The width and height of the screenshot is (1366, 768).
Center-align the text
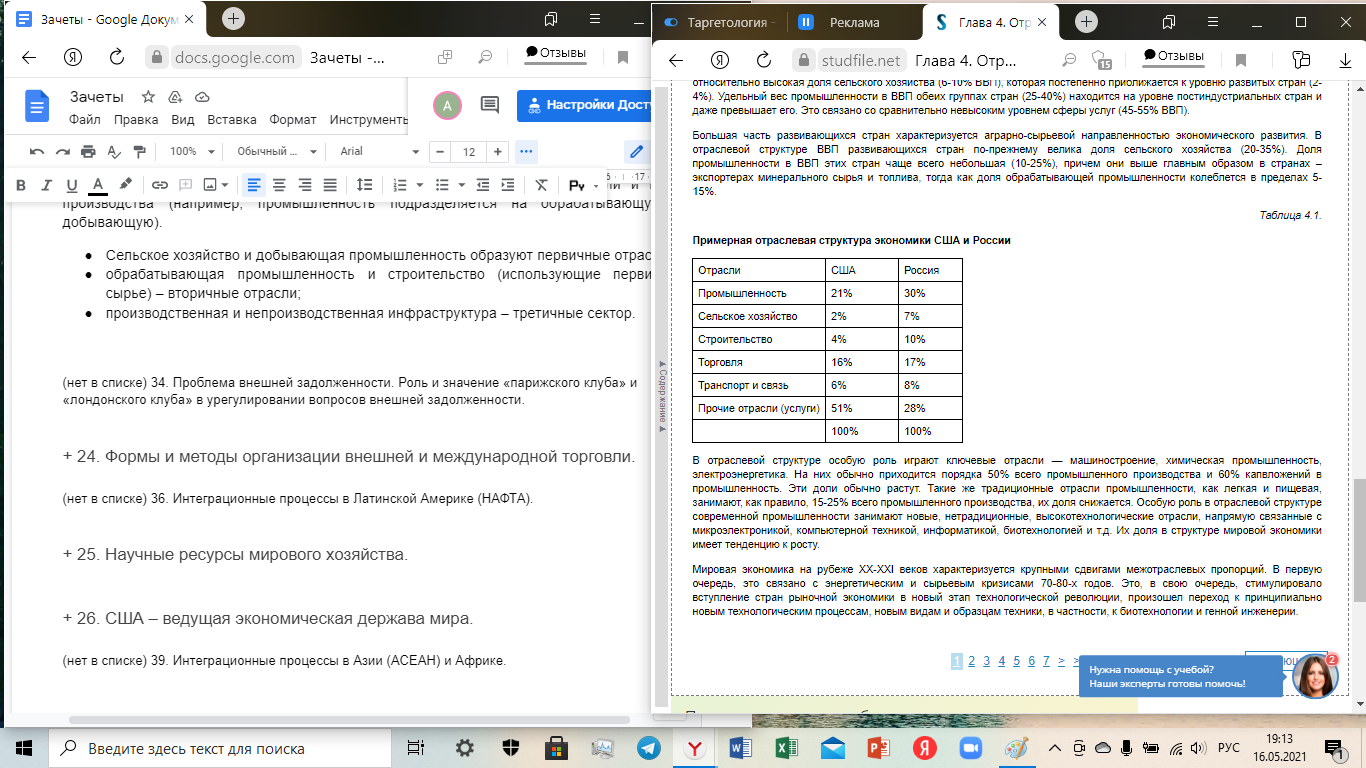point(279,185)
